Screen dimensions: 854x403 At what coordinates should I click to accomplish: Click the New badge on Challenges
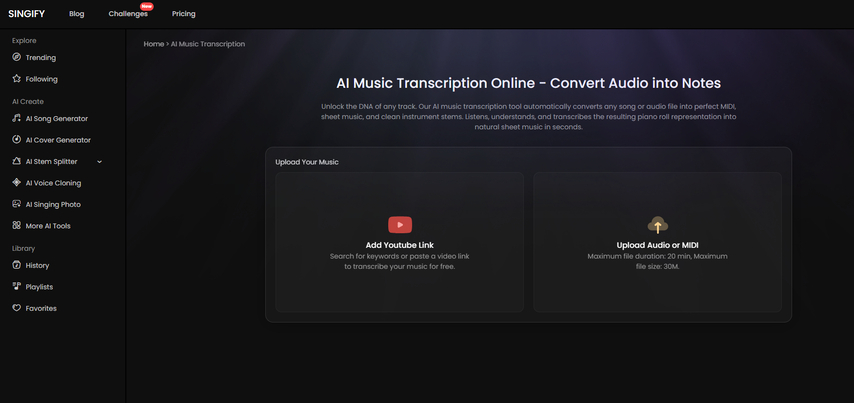click(x=146, y=6)
